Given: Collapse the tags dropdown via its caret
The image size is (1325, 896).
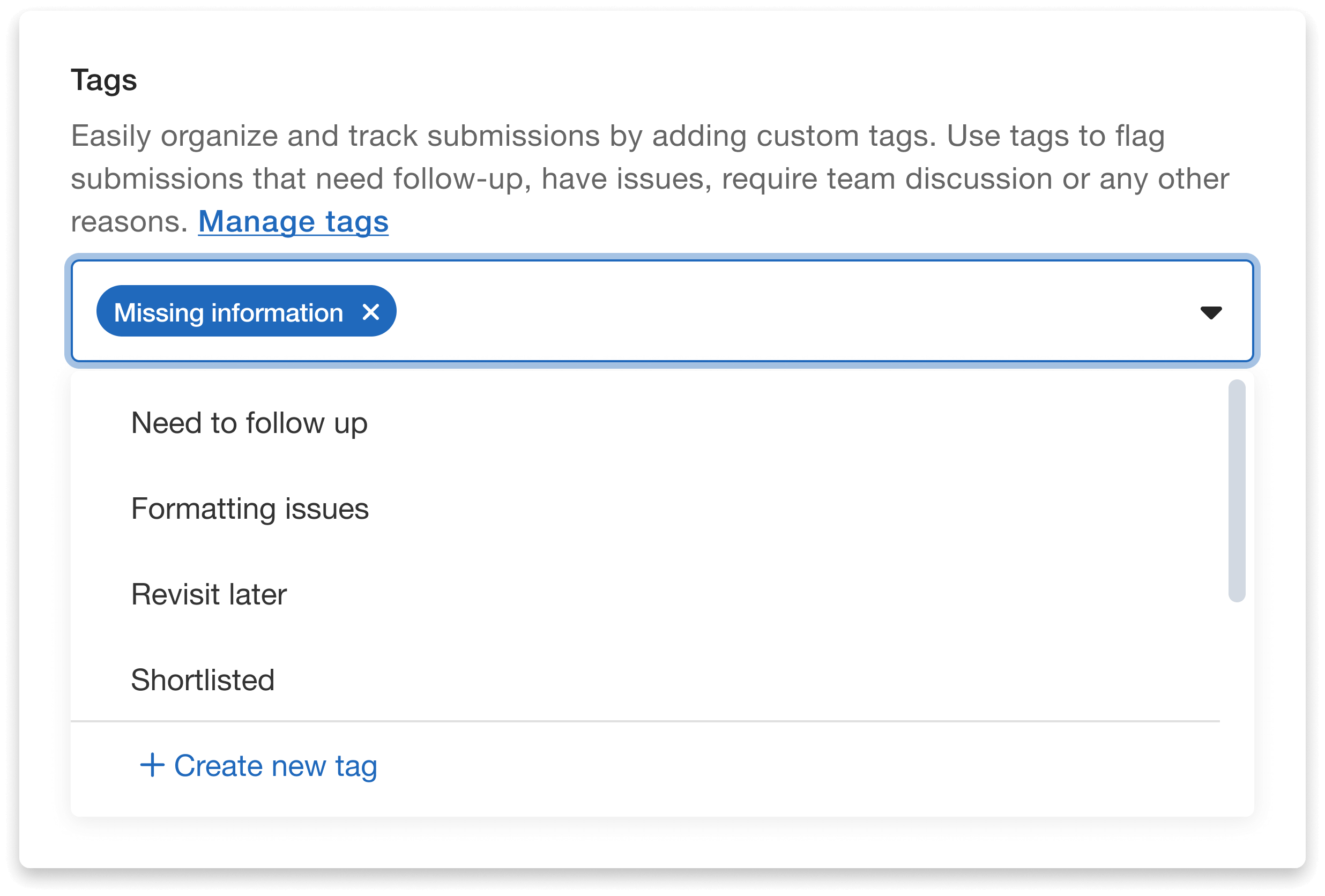Looking at the screenshot, I should (1211, 312).
